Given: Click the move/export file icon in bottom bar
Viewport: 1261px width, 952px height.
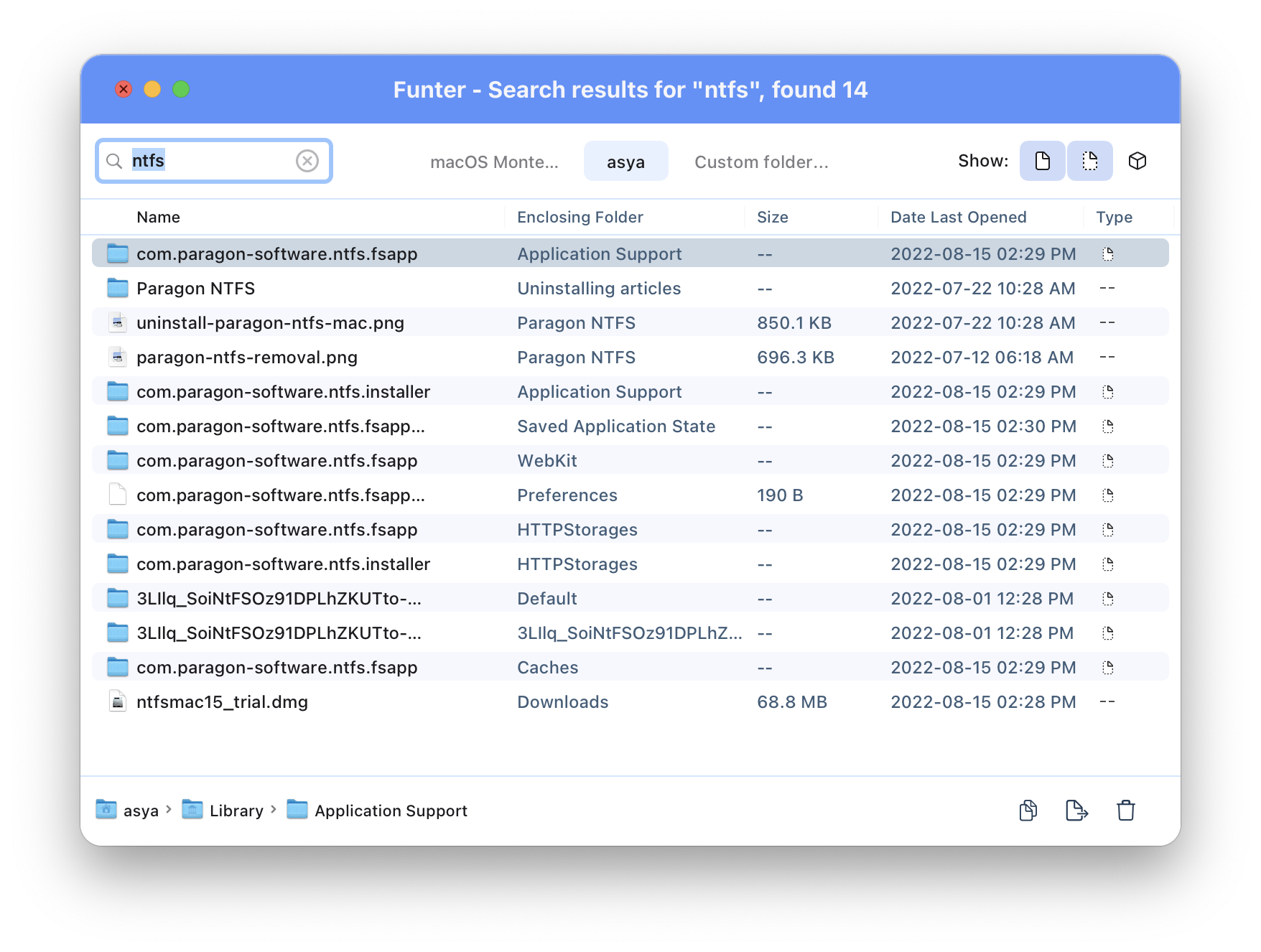Looking at the screenshot, I should point(1076,811).
